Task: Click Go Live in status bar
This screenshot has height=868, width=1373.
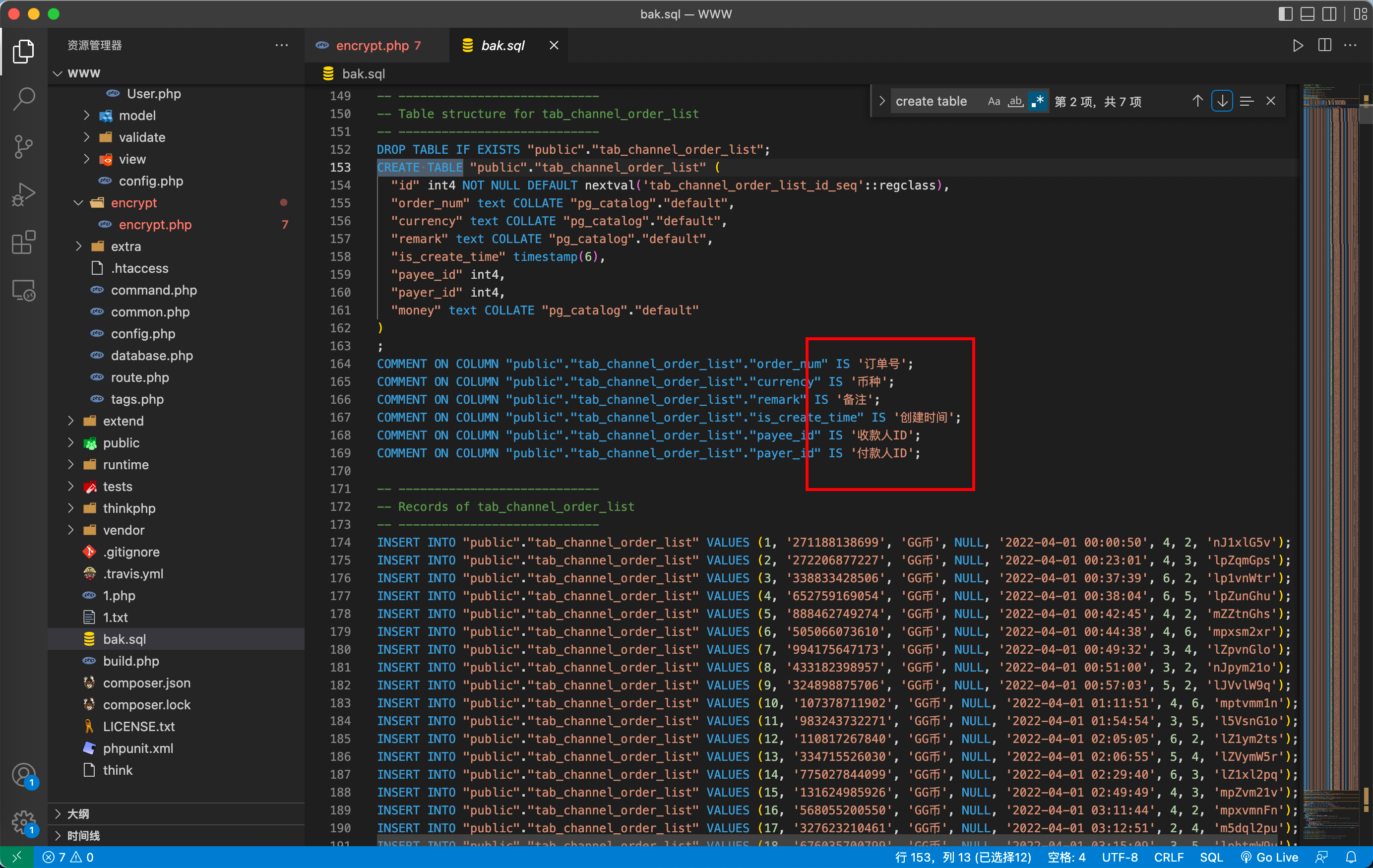Action: point(1270,857)
